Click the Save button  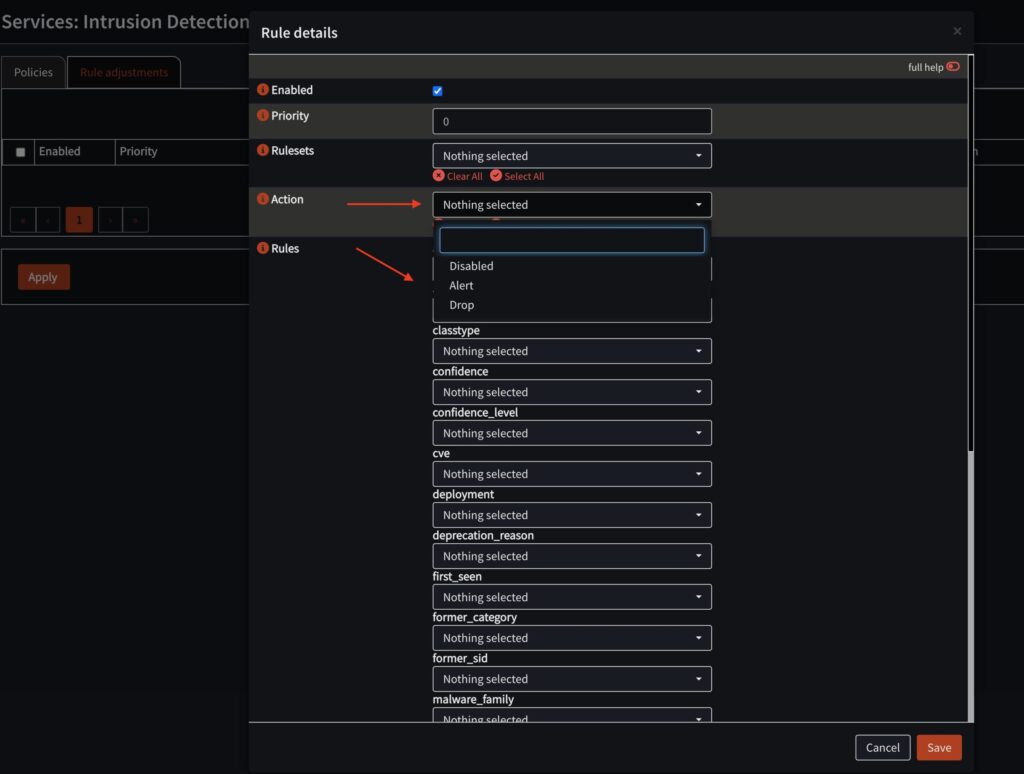click(x=938, y=747)
